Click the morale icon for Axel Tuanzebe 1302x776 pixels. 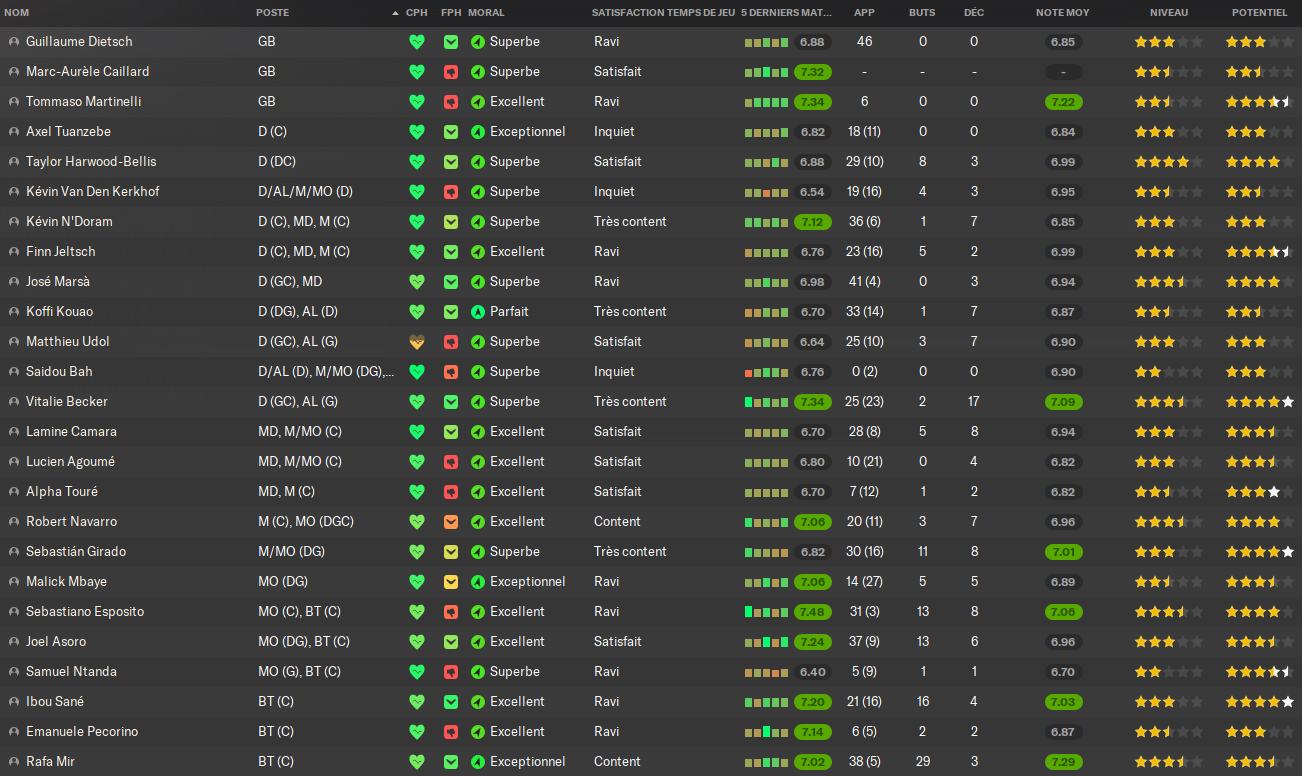click(x=477, y=132)
